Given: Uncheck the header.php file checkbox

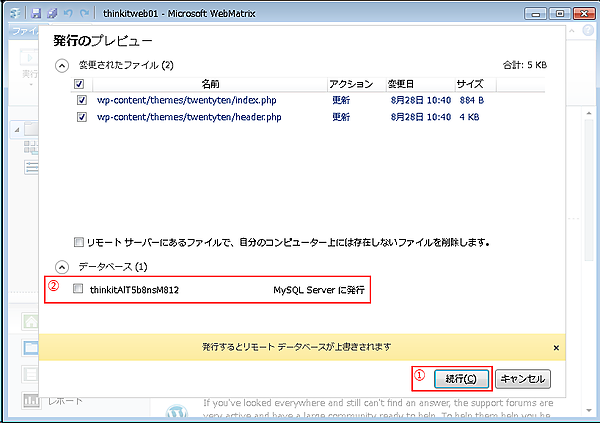Looking at the screenshot, I should (x=82, y=117).
